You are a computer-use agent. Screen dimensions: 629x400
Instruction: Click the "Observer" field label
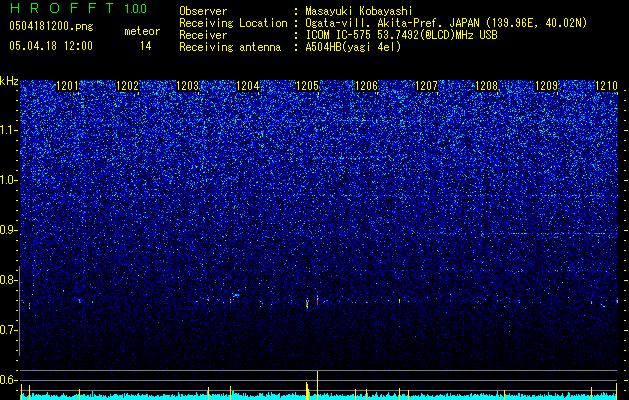[x=203, y=12]
